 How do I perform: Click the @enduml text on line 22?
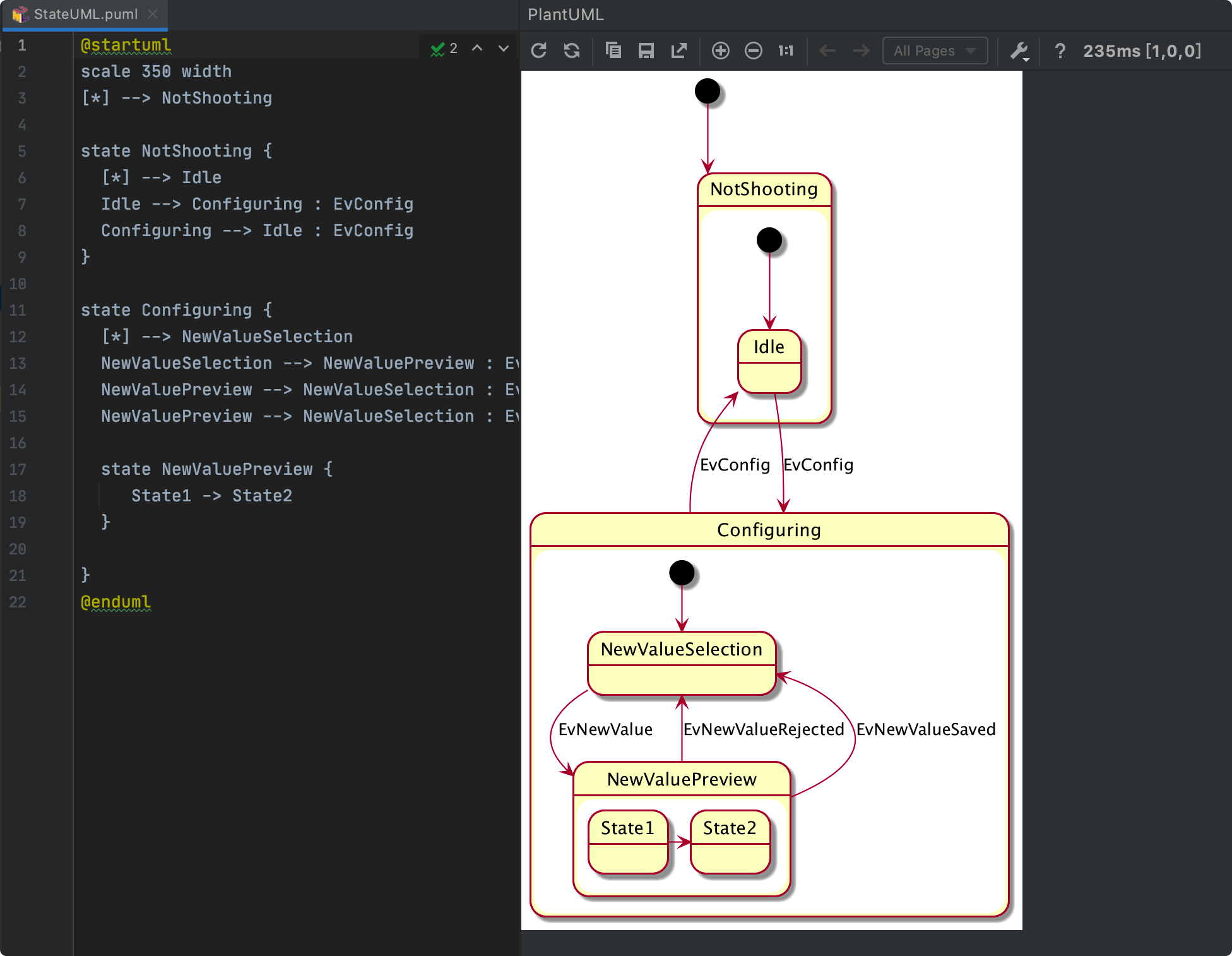tap(116, 602)
